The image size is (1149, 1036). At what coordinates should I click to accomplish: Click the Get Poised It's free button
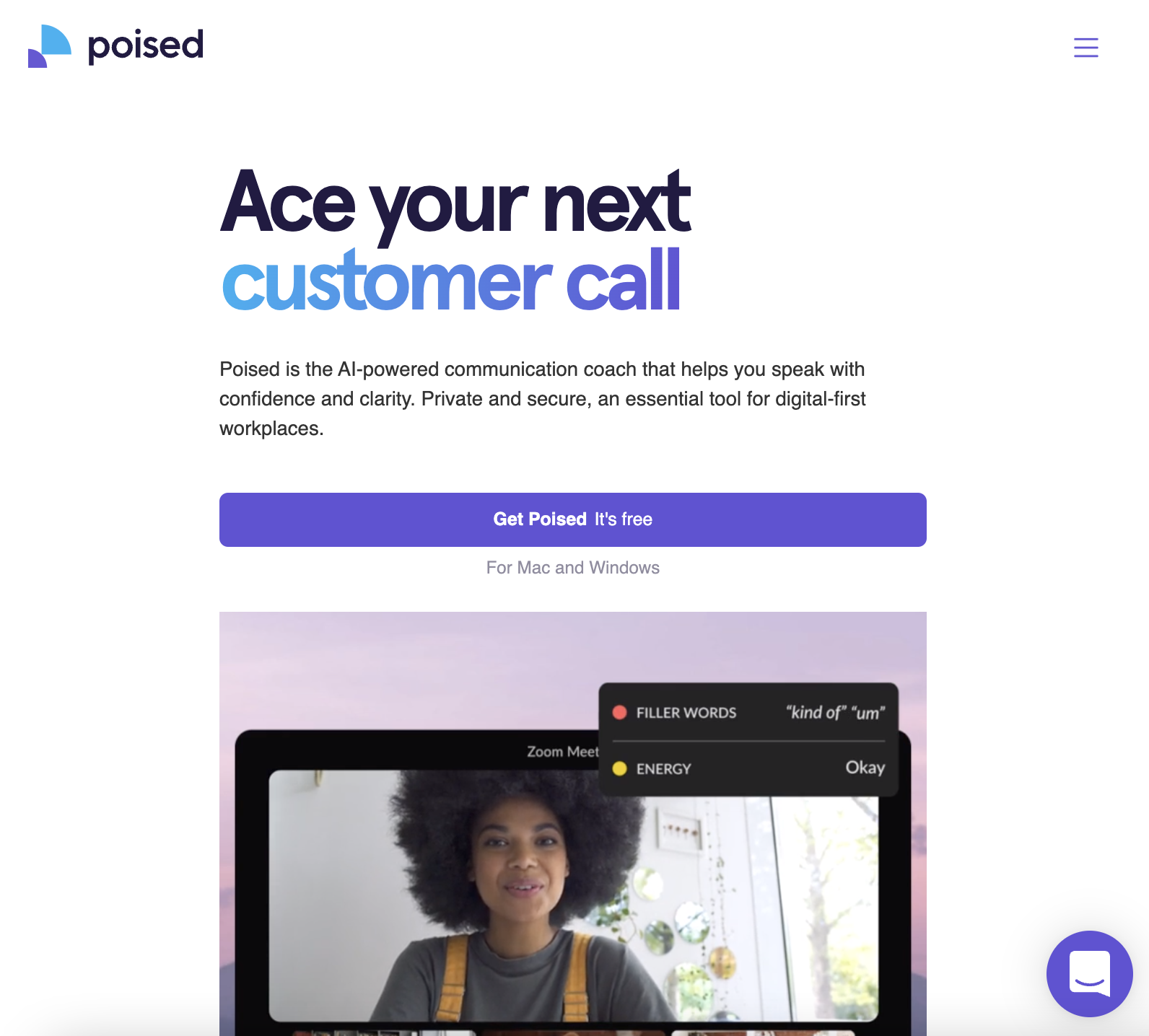pos(572,519)
